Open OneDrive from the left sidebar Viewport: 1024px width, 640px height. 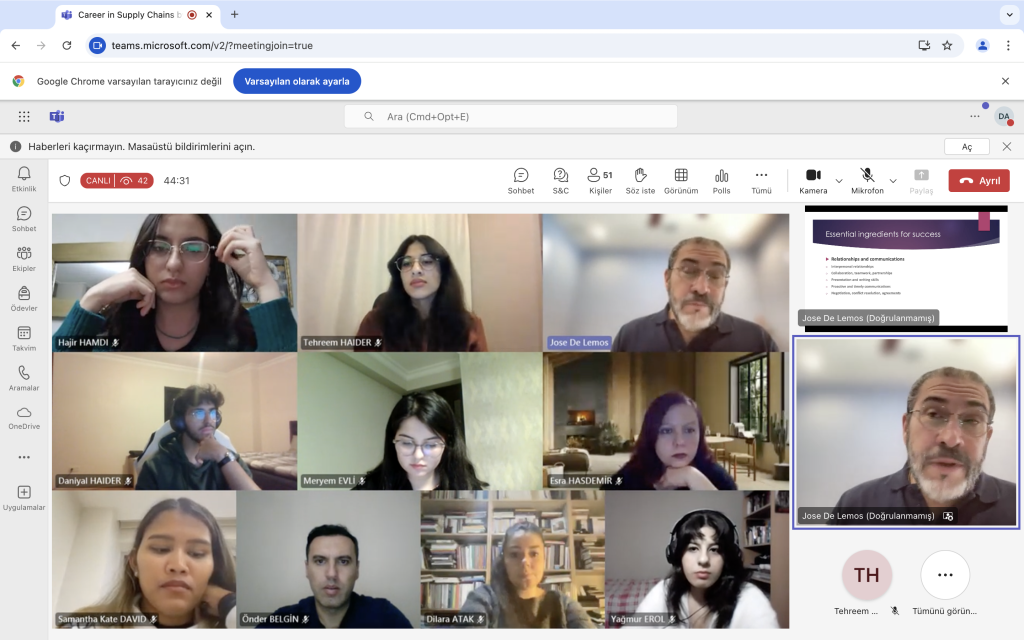[x=24, y=417]
